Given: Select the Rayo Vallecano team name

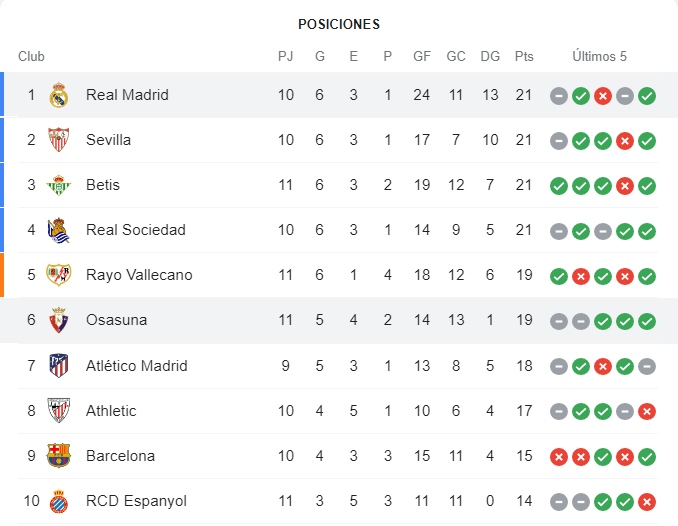Looking at the screenshot, I should click(x=139, y=275).
